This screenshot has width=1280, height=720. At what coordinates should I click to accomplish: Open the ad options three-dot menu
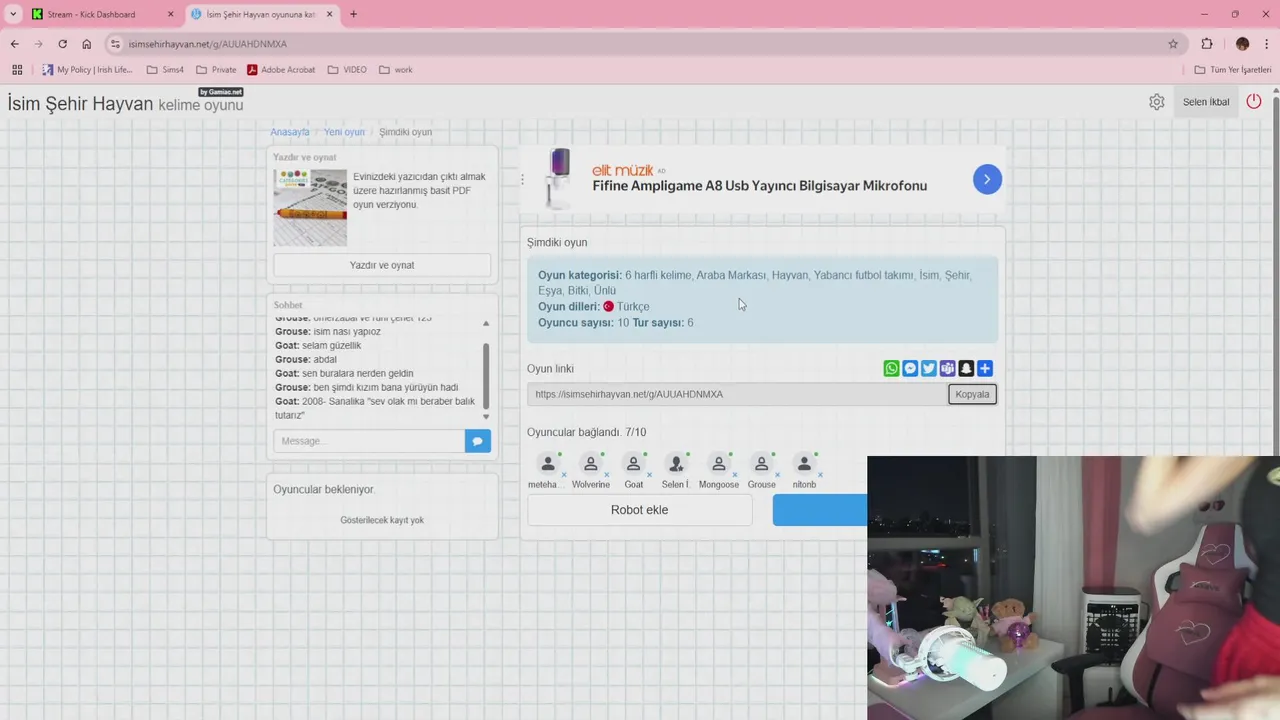[522, 179]
